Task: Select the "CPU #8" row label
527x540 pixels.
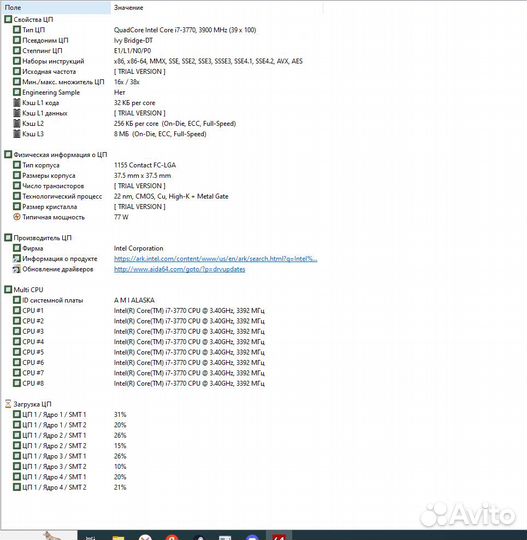Action: [33, 383]
